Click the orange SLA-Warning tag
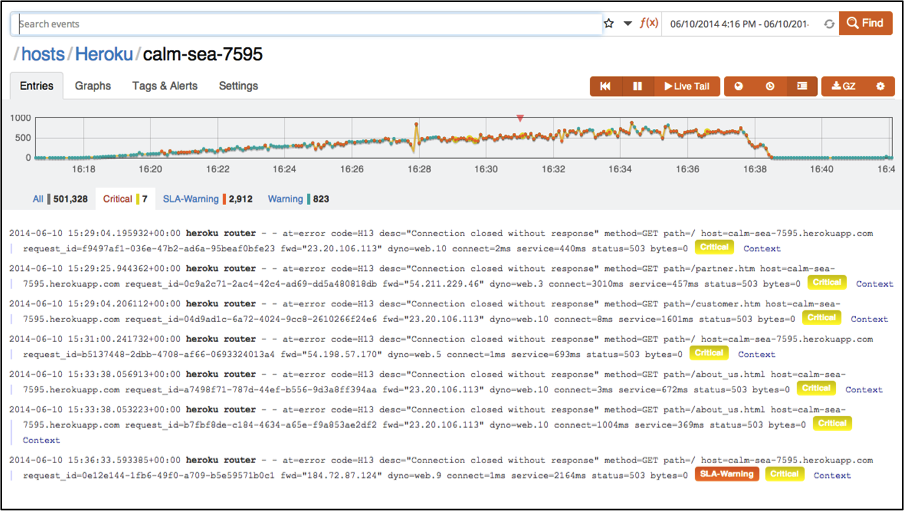 point(726,474)
